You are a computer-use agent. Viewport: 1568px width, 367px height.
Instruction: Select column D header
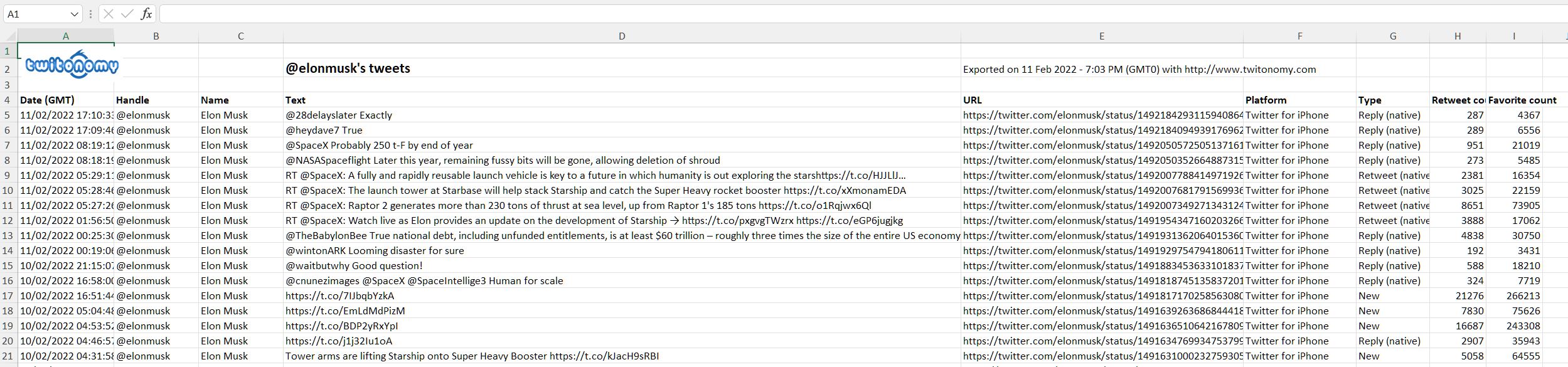click(x=622, y=36)
